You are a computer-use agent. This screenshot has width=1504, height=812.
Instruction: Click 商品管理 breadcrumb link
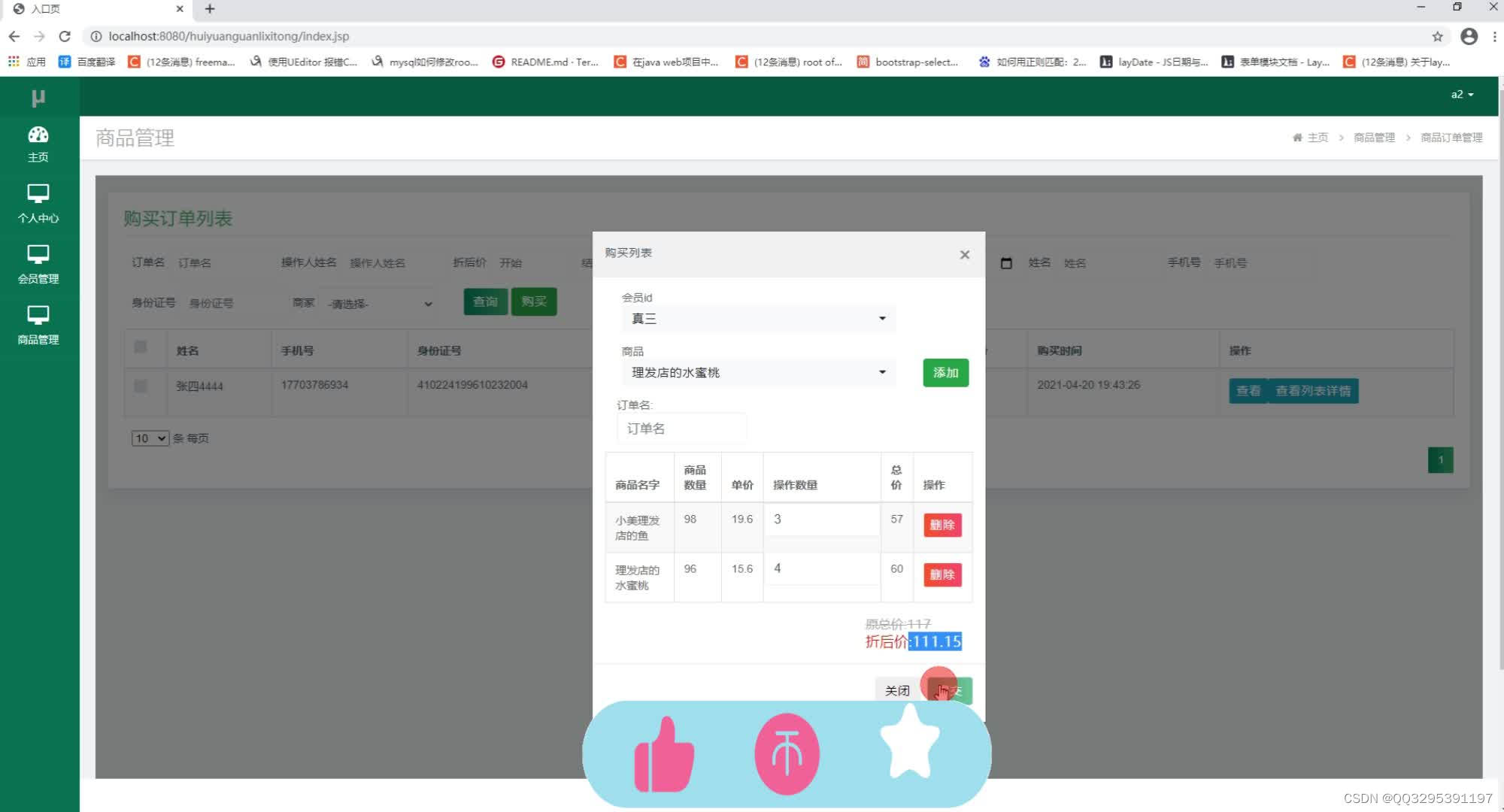(x=1374, y=138)
